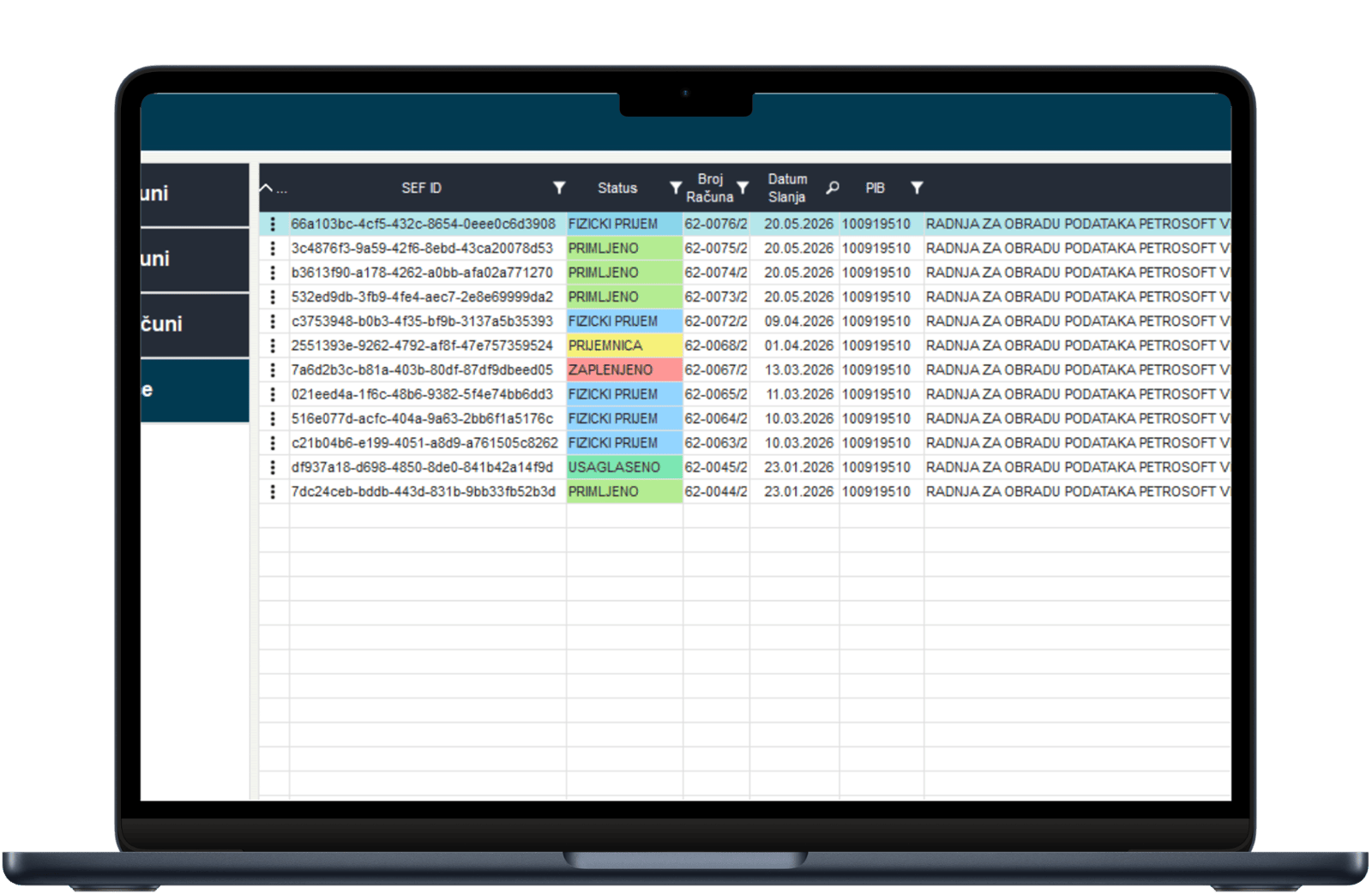Click PRIMLJENO status of invoice 62-0075/2
This screenshot has height=894, width=1372.
(x=624, y=249)
